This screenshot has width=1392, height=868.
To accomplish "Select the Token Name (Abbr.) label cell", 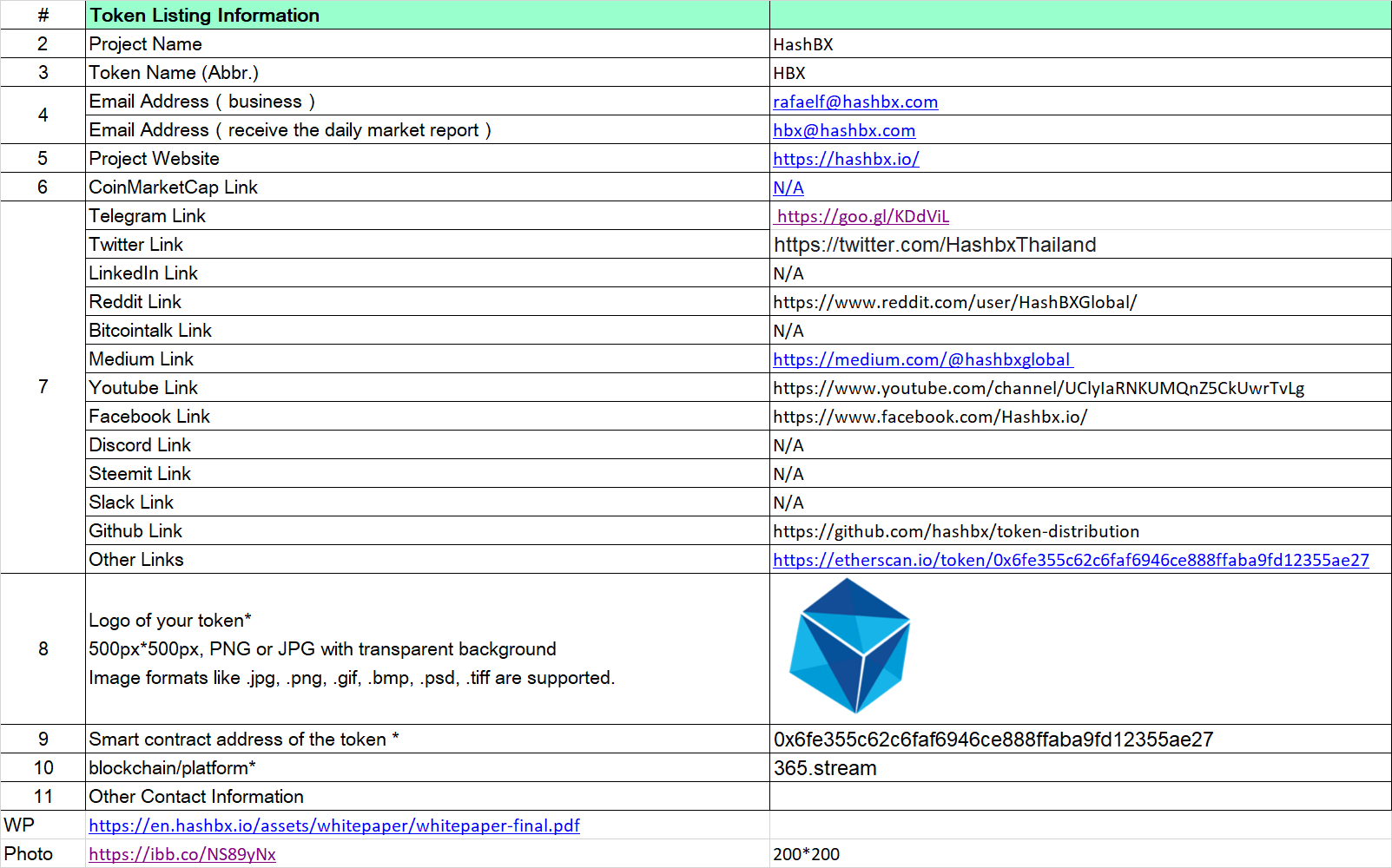I will (x=427, y=72).
